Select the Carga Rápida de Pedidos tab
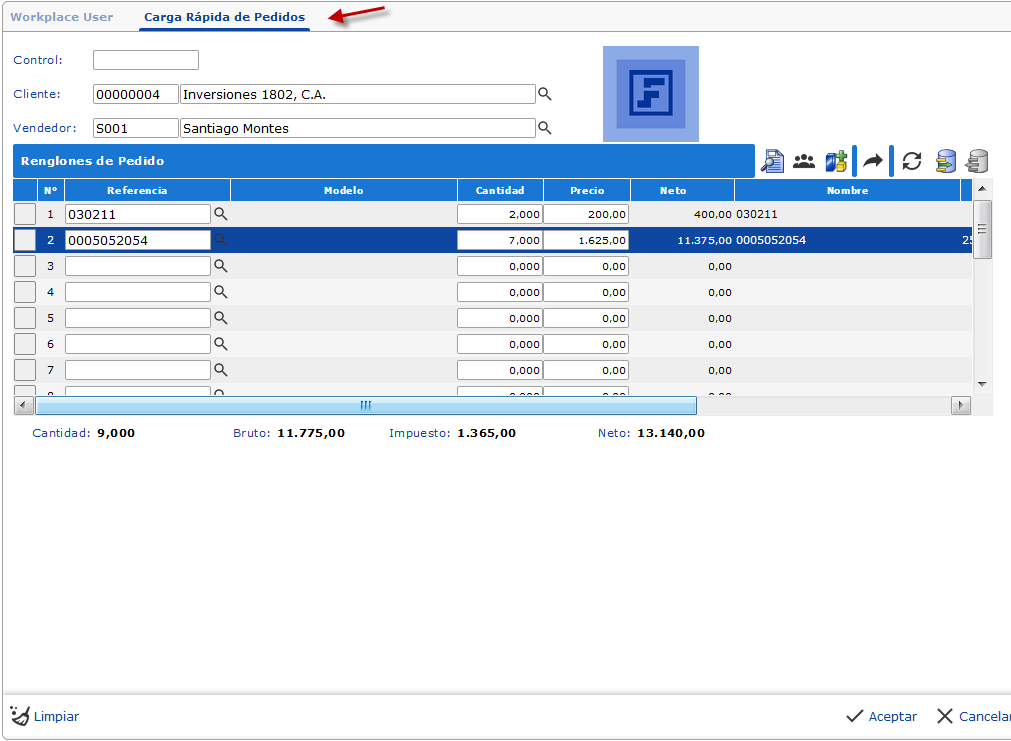1011x741 pixels. [x=224, y=17]
